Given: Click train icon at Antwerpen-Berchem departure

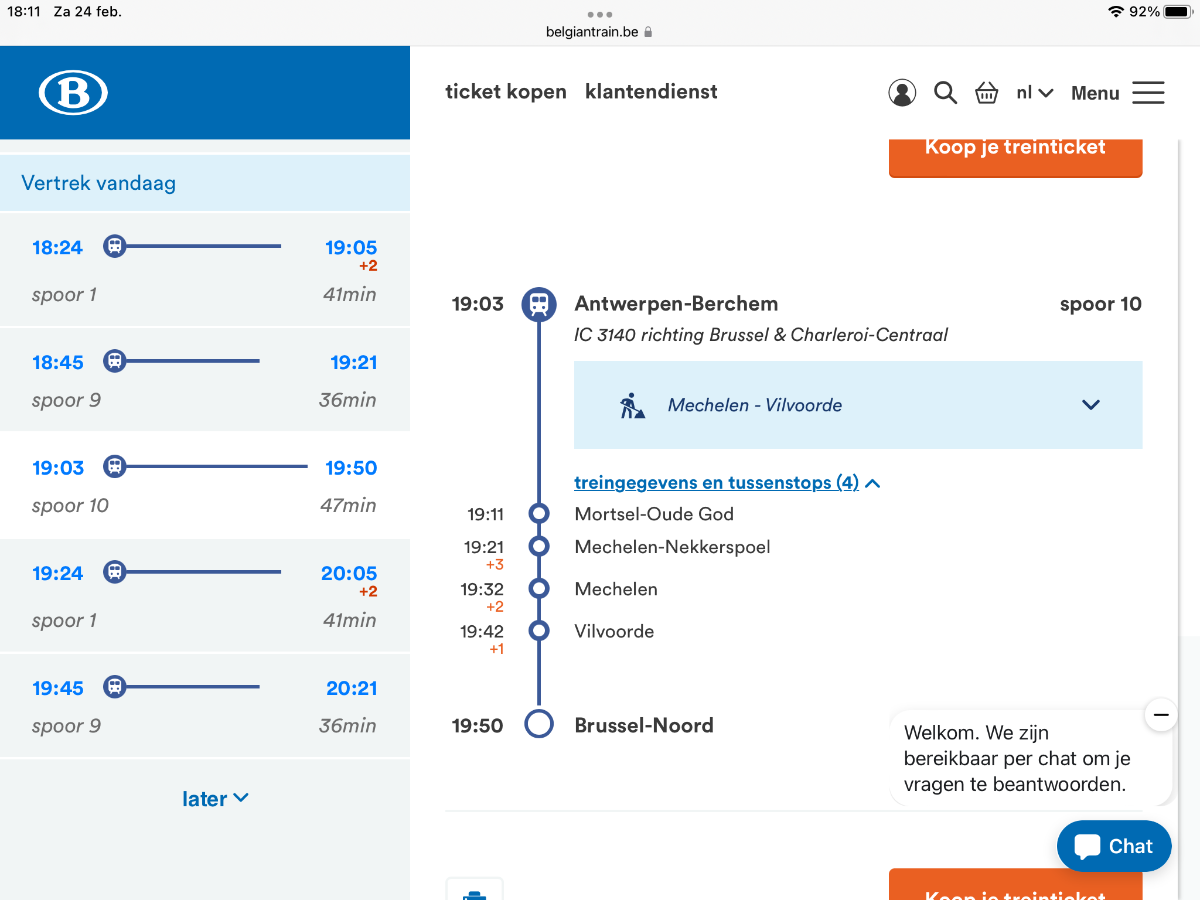Looking at the screenshot, I should [x=539, y=304].
